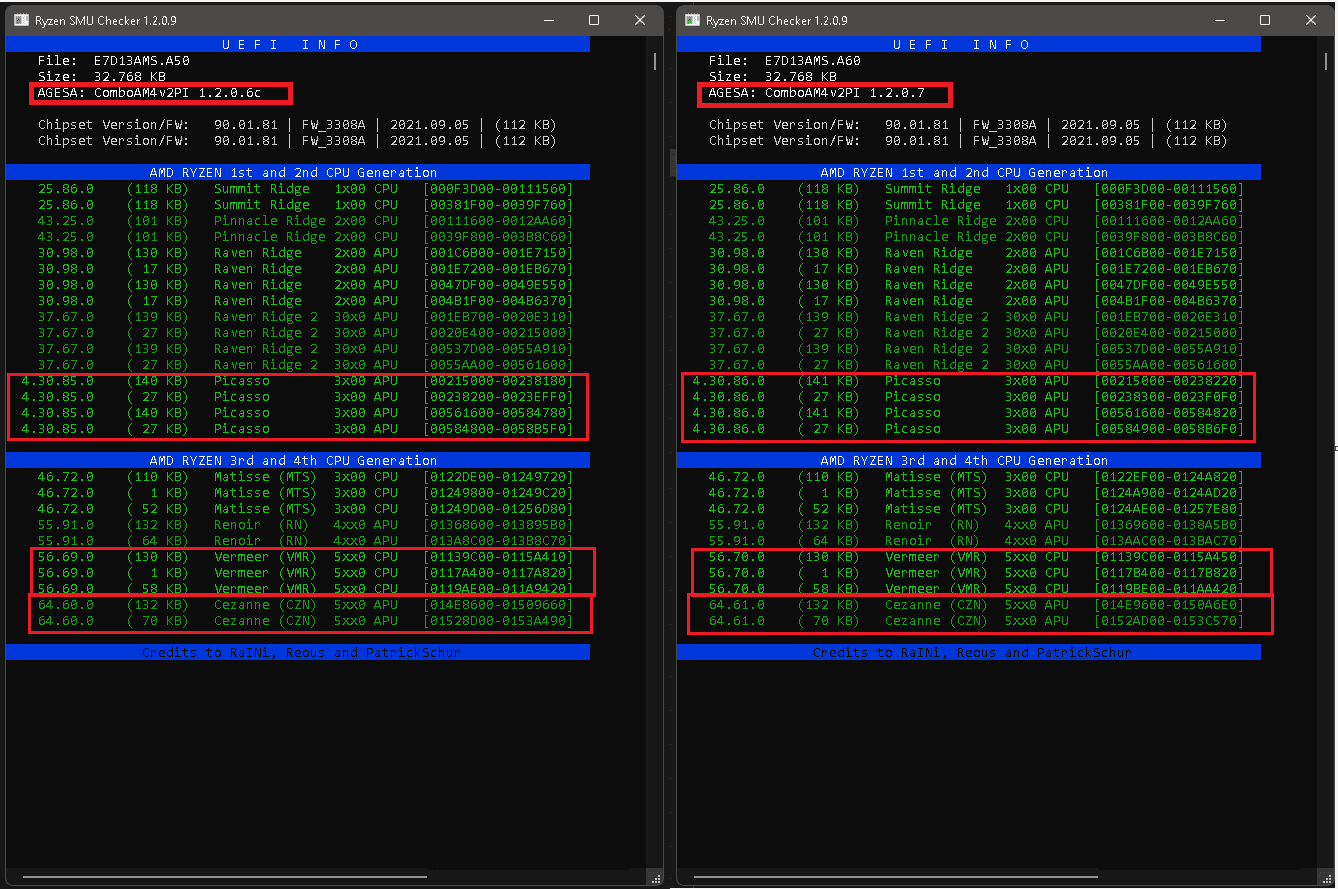Click Raven Ridge row [001C6B00-001E7150] in left window

coord(306,253)
